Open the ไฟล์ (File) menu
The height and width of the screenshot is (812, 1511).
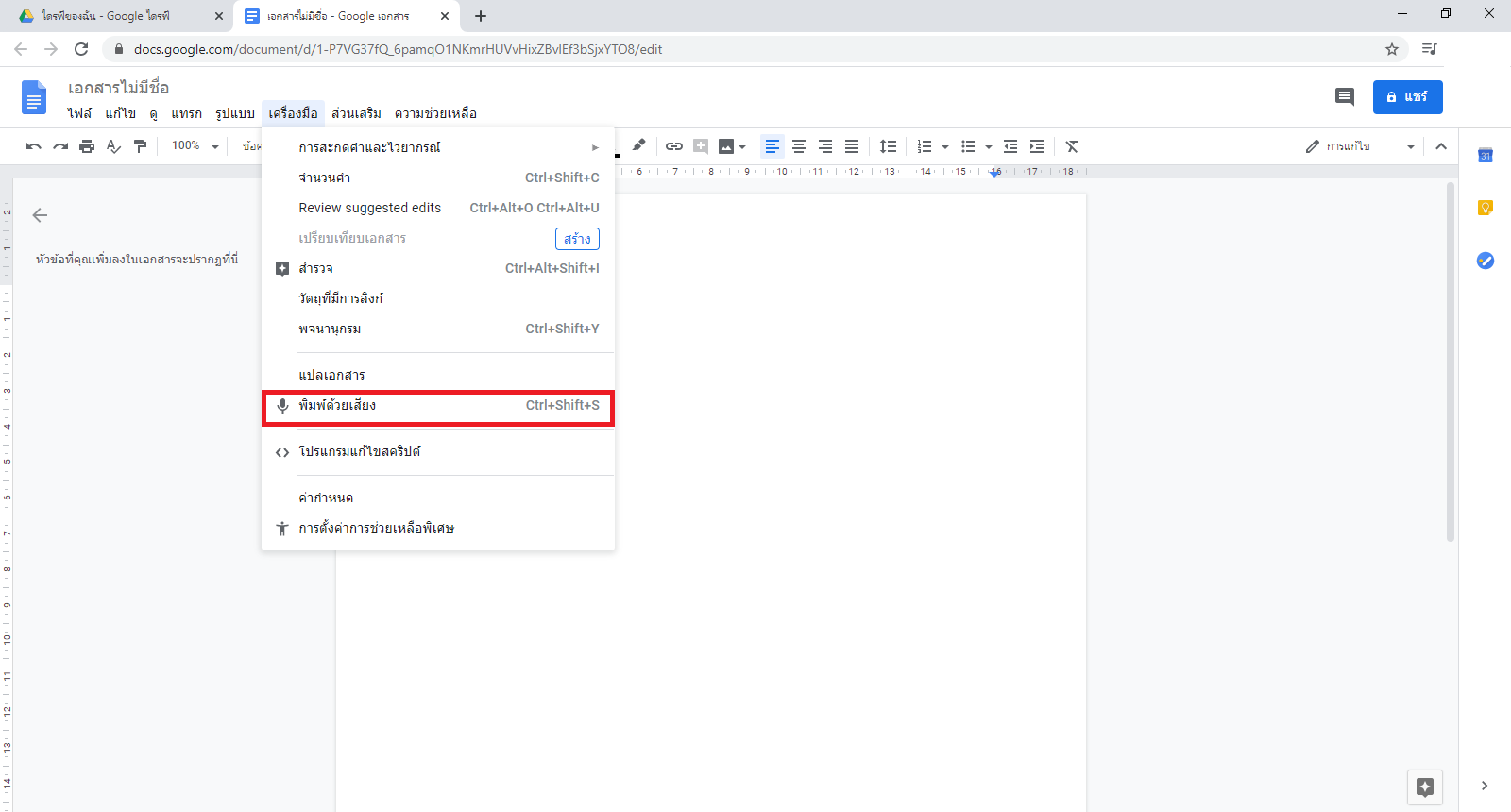pos(79,113)
